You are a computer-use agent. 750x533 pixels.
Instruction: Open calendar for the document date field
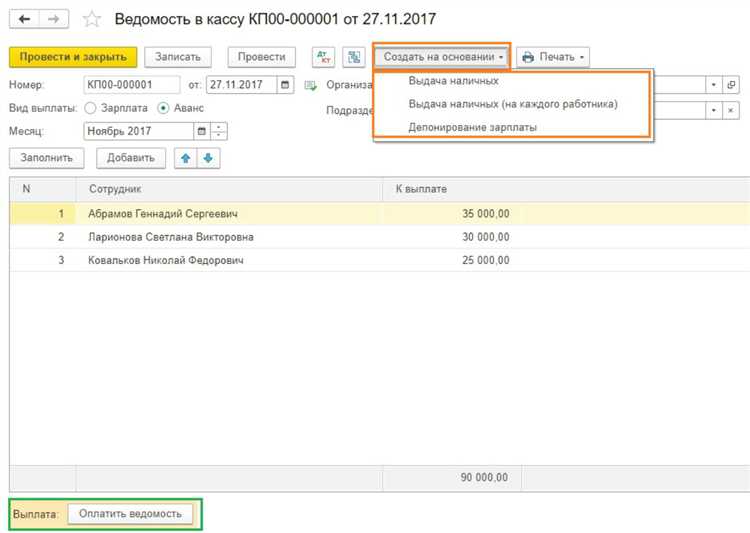pos(285,85)
